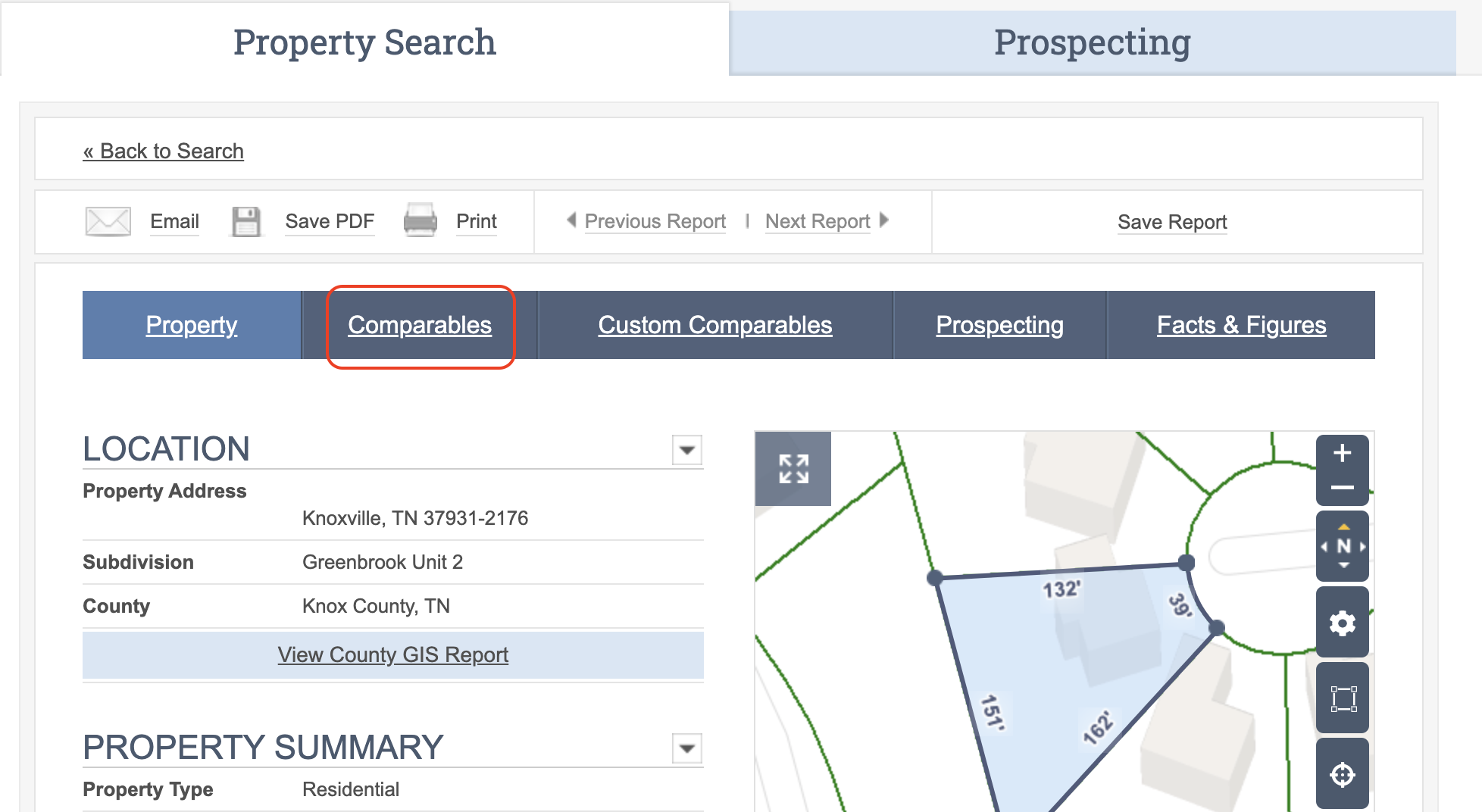This screenshot has height=812, width=1482.
Task: Recenter map with the crosshair icon
Action: point(1342,774)
